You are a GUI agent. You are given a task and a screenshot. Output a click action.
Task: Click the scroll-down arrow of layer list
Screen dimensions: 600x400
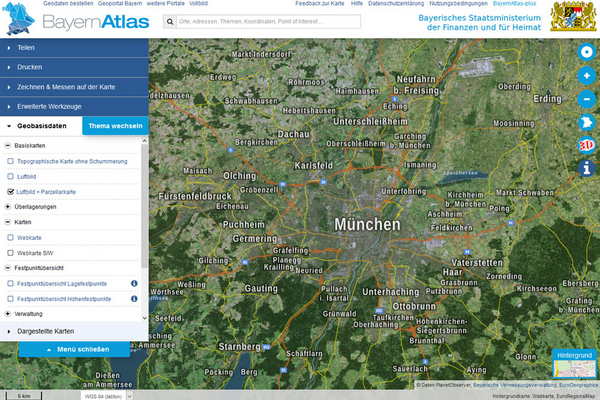click(x=144, y=318)
